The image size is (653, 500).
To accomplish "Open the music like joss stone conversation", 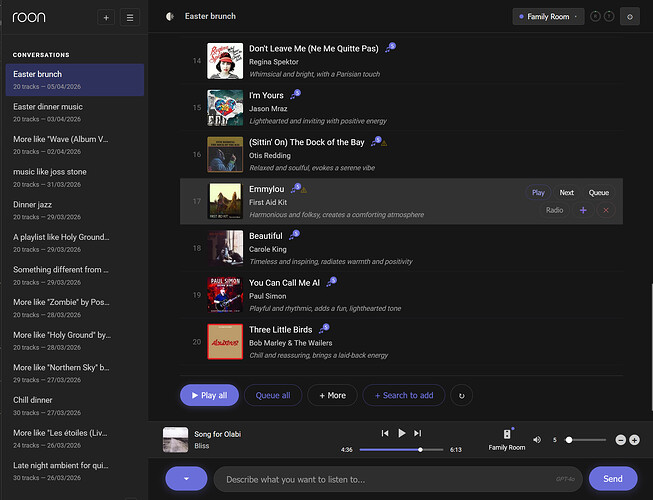I will (75, 178).
